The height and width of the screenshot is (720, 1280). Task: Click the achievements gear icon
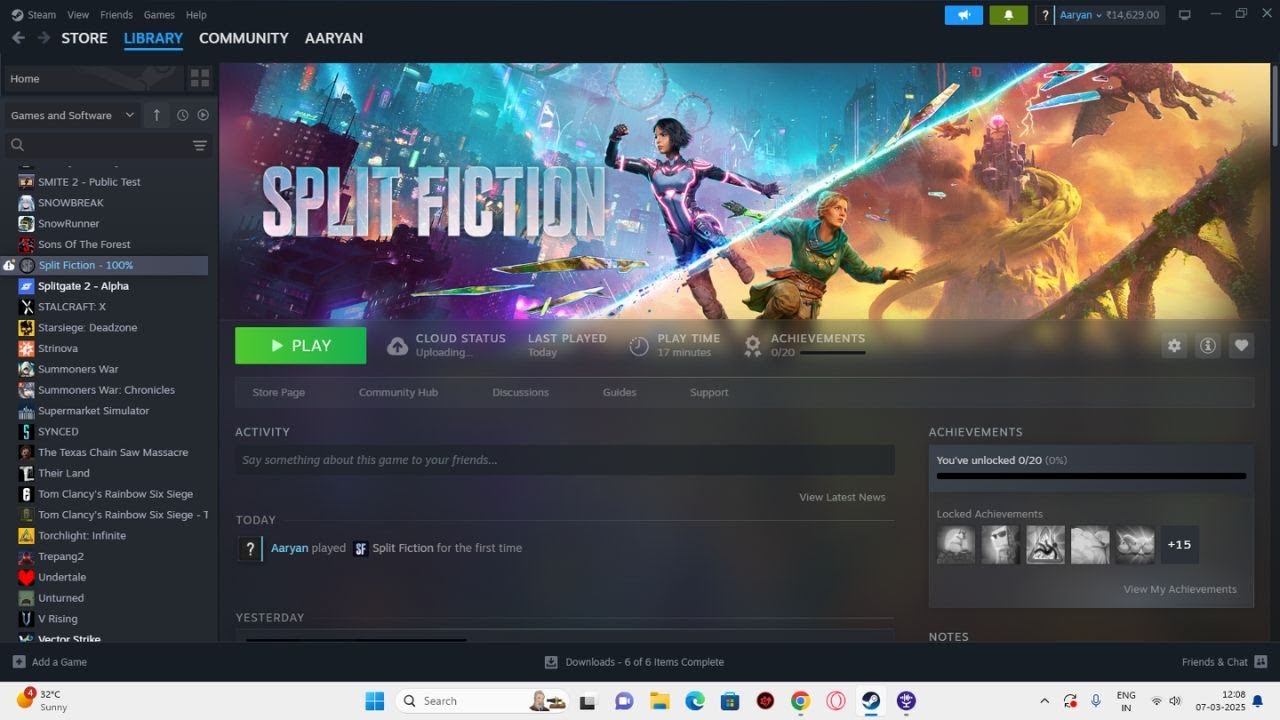click(753, 346)
